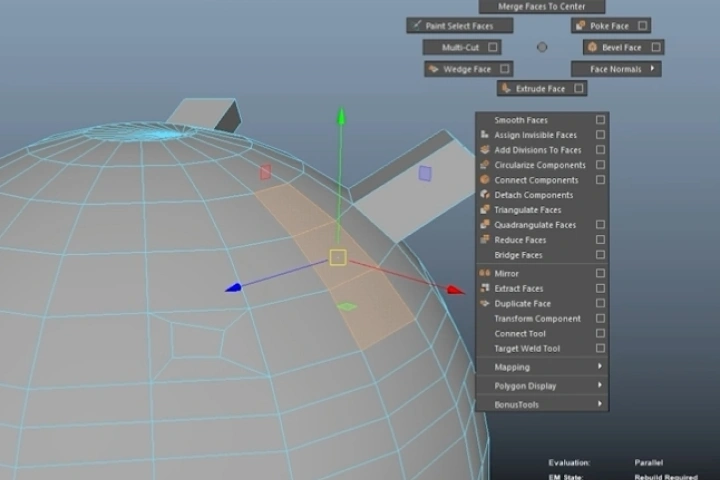Click the Assign Invisible Faces icon
Screen dimensions: 720x480
(x=484, y=135)
